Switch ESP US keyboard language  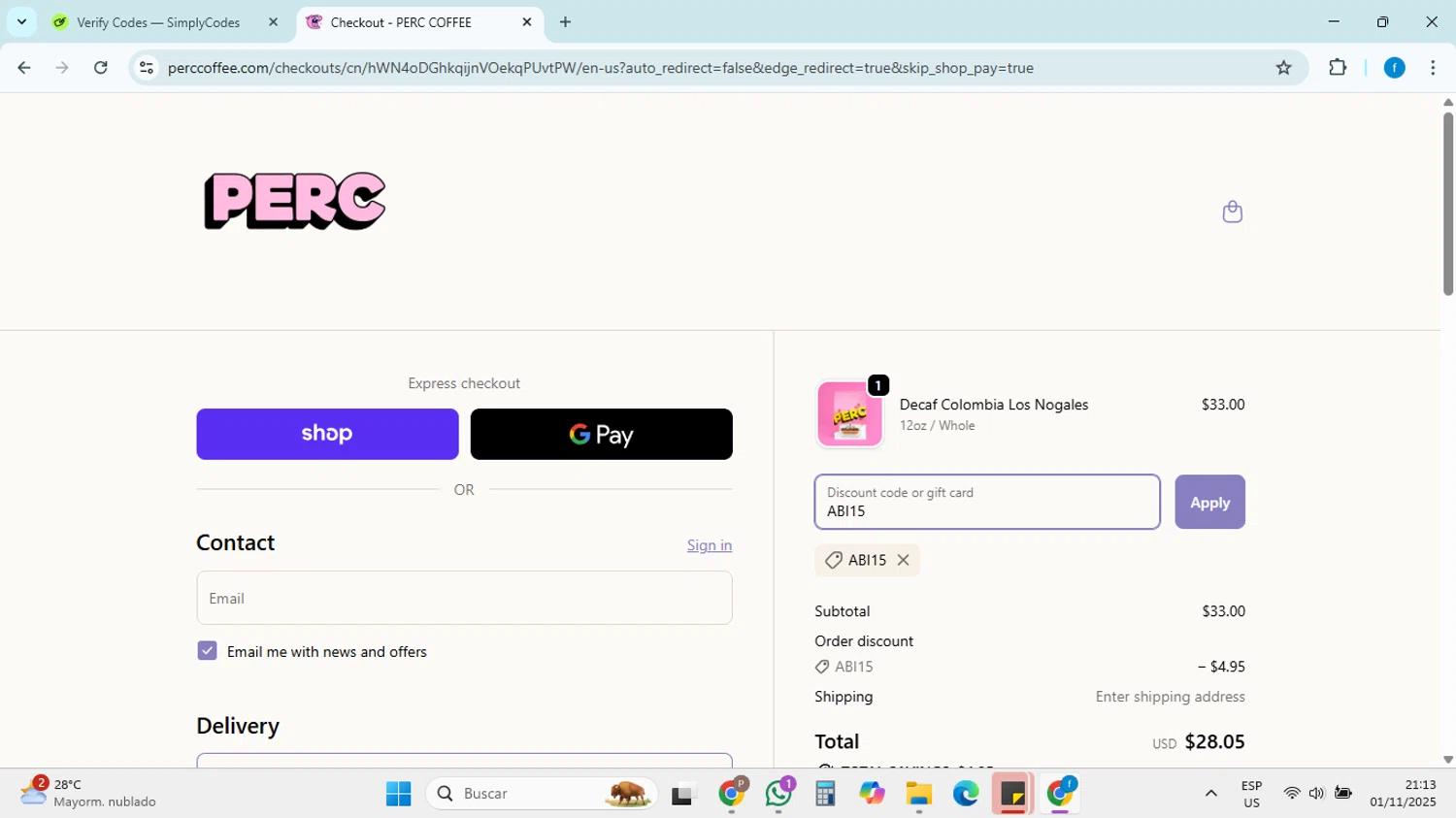pos(1251,794)
